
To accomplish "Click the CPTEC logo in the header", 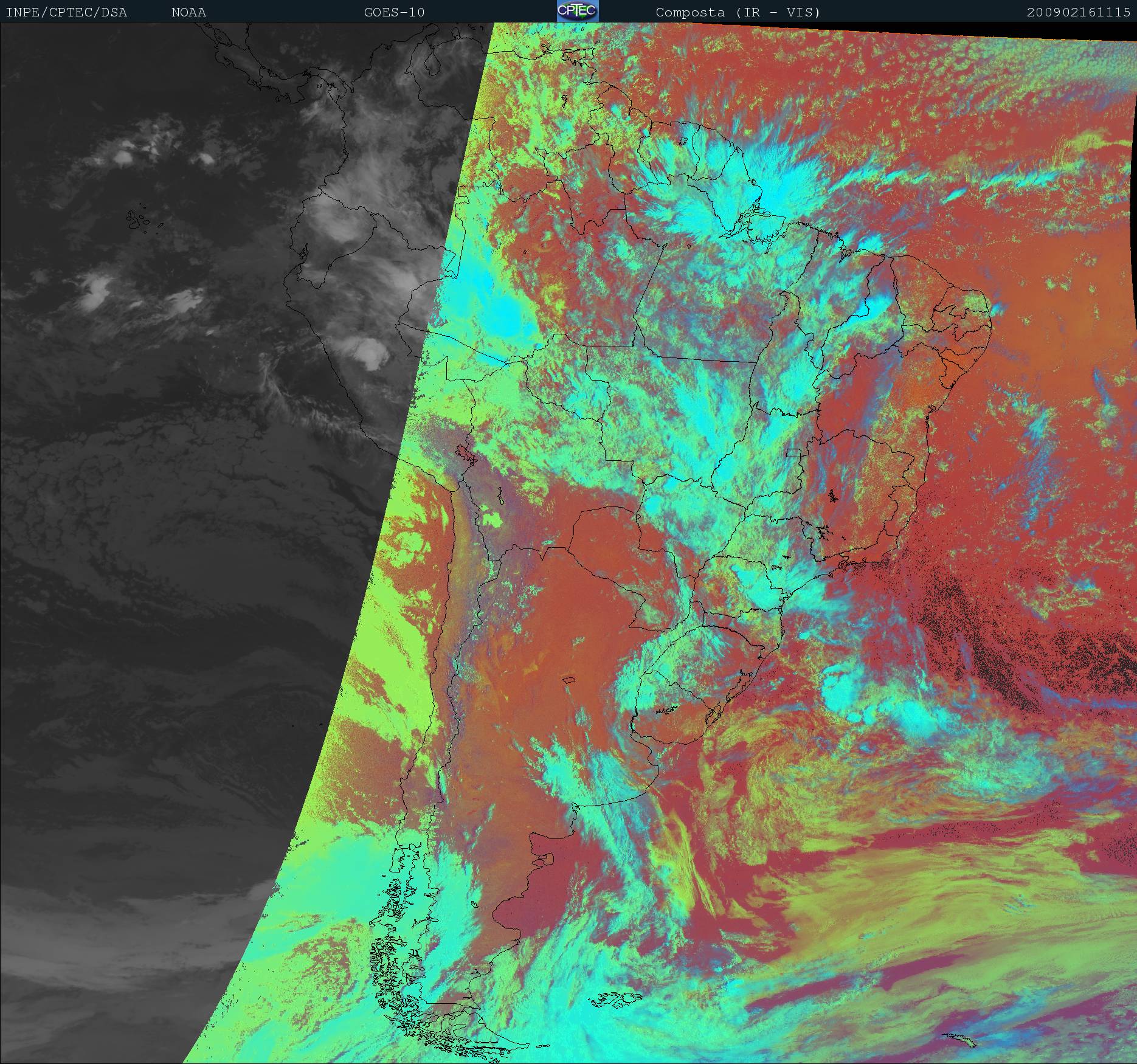I will click(x=578, y=12).
